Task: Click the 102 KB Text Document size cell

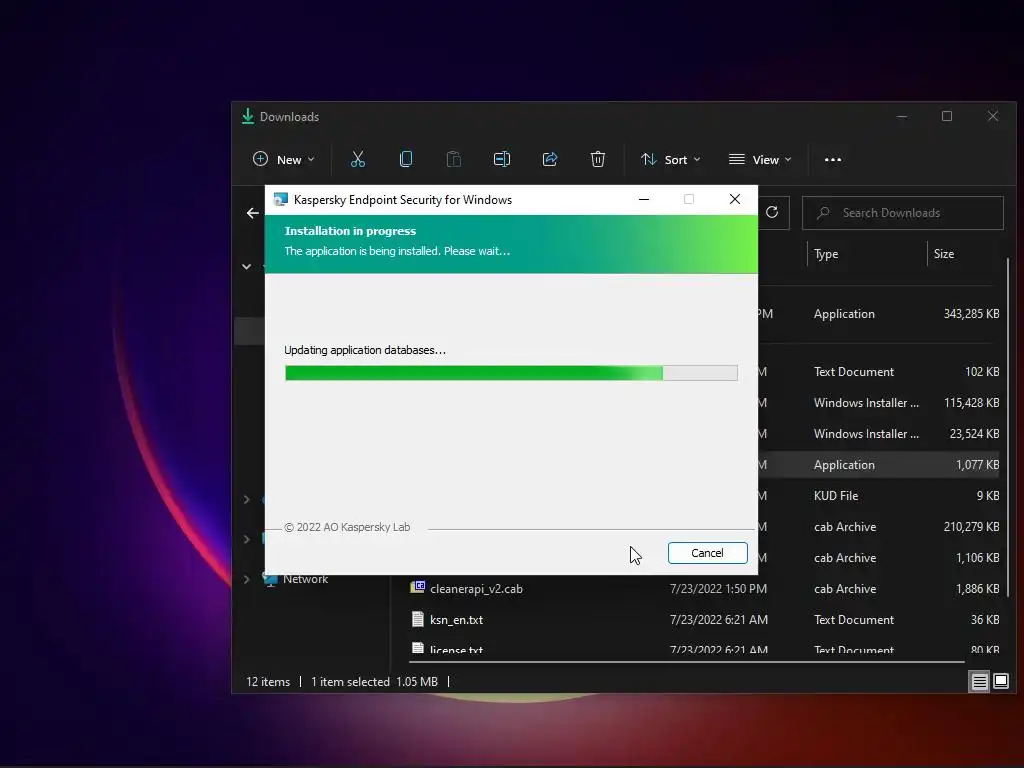Action: point(982,372)
